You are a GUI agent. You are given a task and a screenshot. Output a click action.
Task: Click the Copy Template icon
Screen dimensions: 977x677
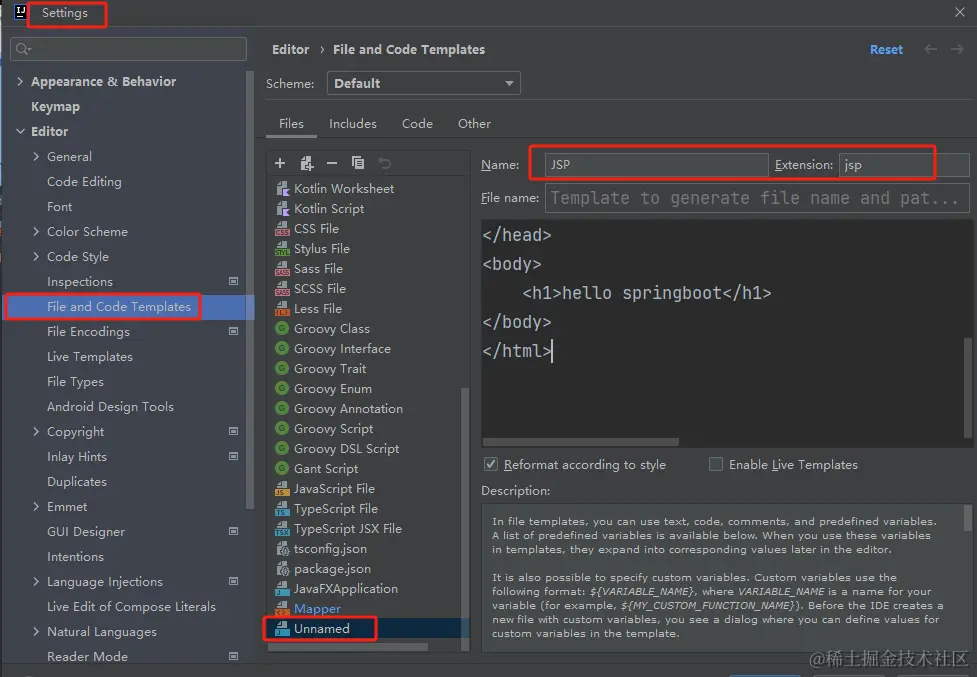(358, 163)
